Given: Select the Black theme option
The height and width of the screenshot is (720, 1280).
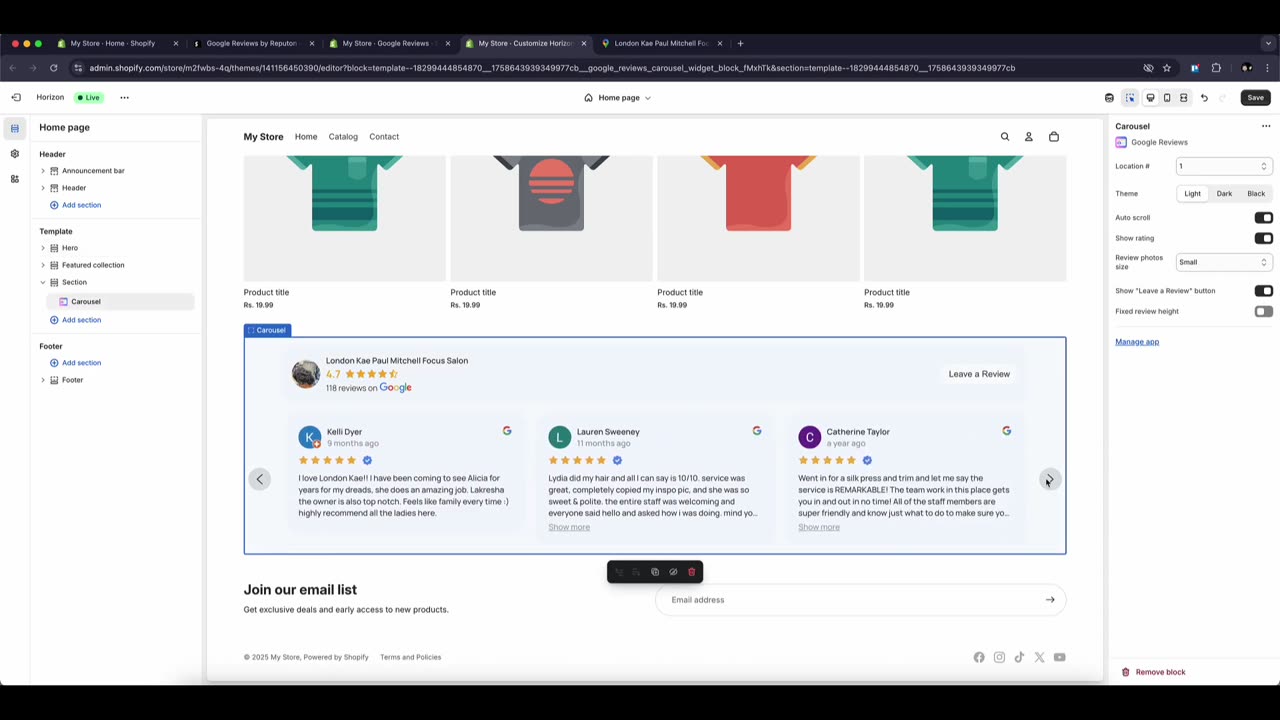Looking at the screenshot, I should [1256, 194].
